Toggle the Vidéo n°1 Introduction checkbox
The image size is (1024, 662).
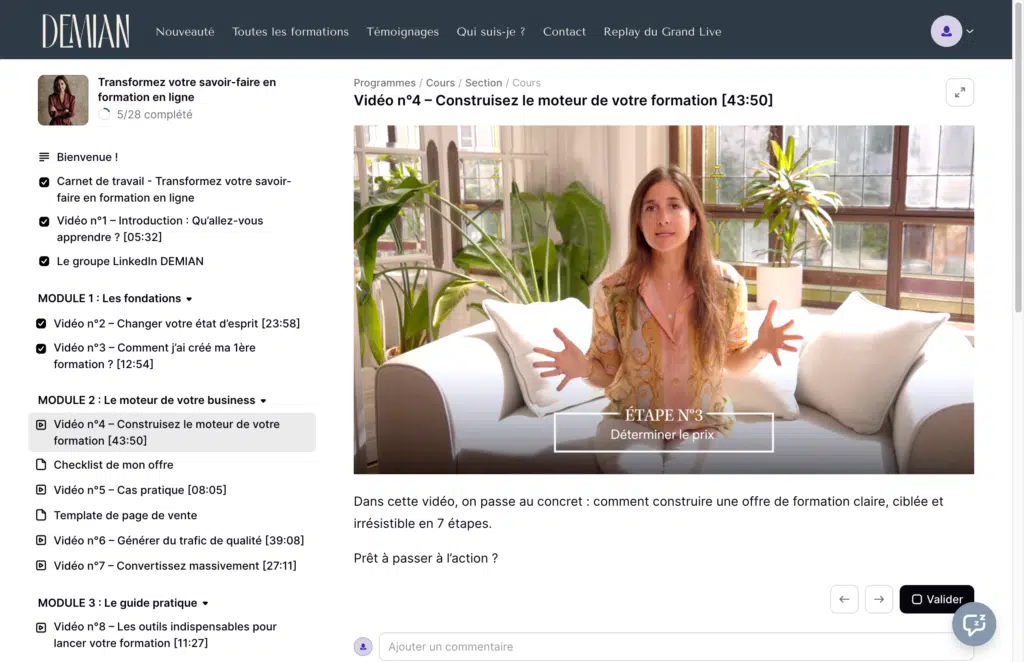[44, 222]
